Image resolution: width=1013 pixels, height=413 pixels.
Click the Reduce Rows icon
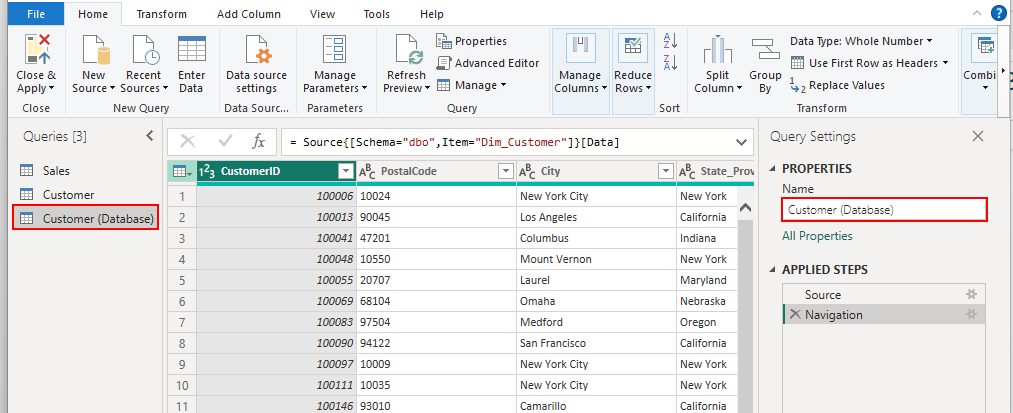(632, 50)
